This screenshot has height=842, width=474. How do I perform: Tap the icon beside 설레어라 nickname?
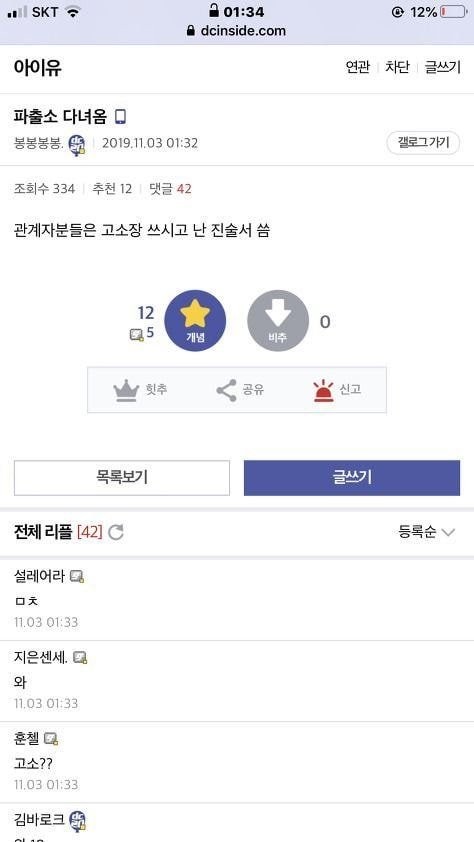pyautogui.click(x=77, y=577)
